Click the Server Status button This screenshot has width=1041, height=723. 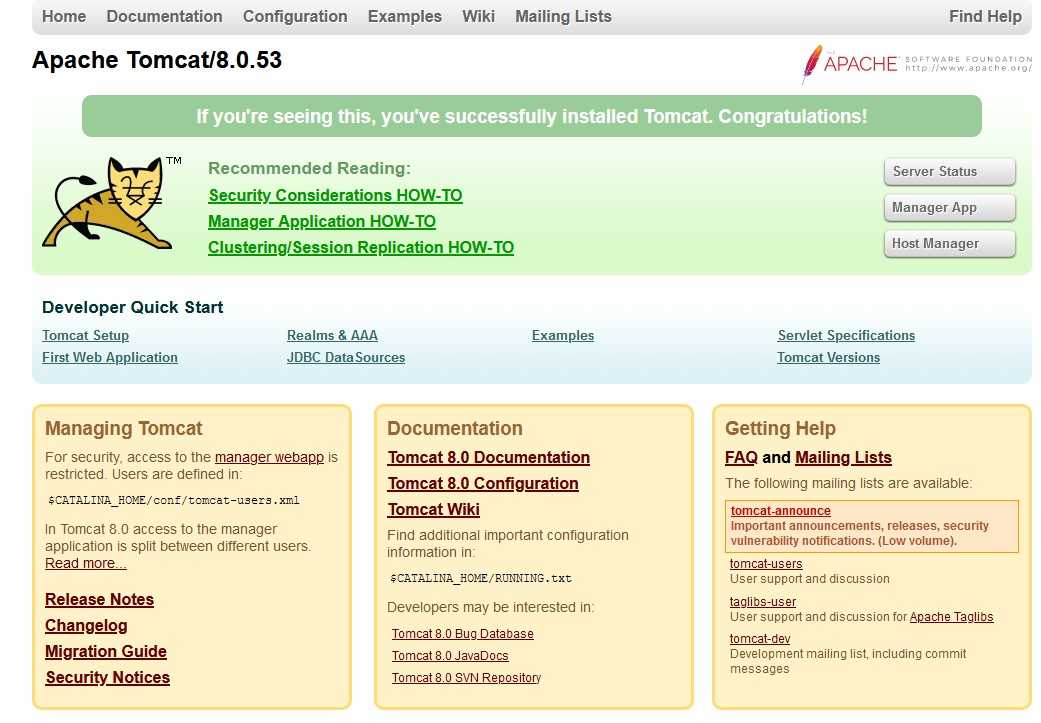pos(949,171)
